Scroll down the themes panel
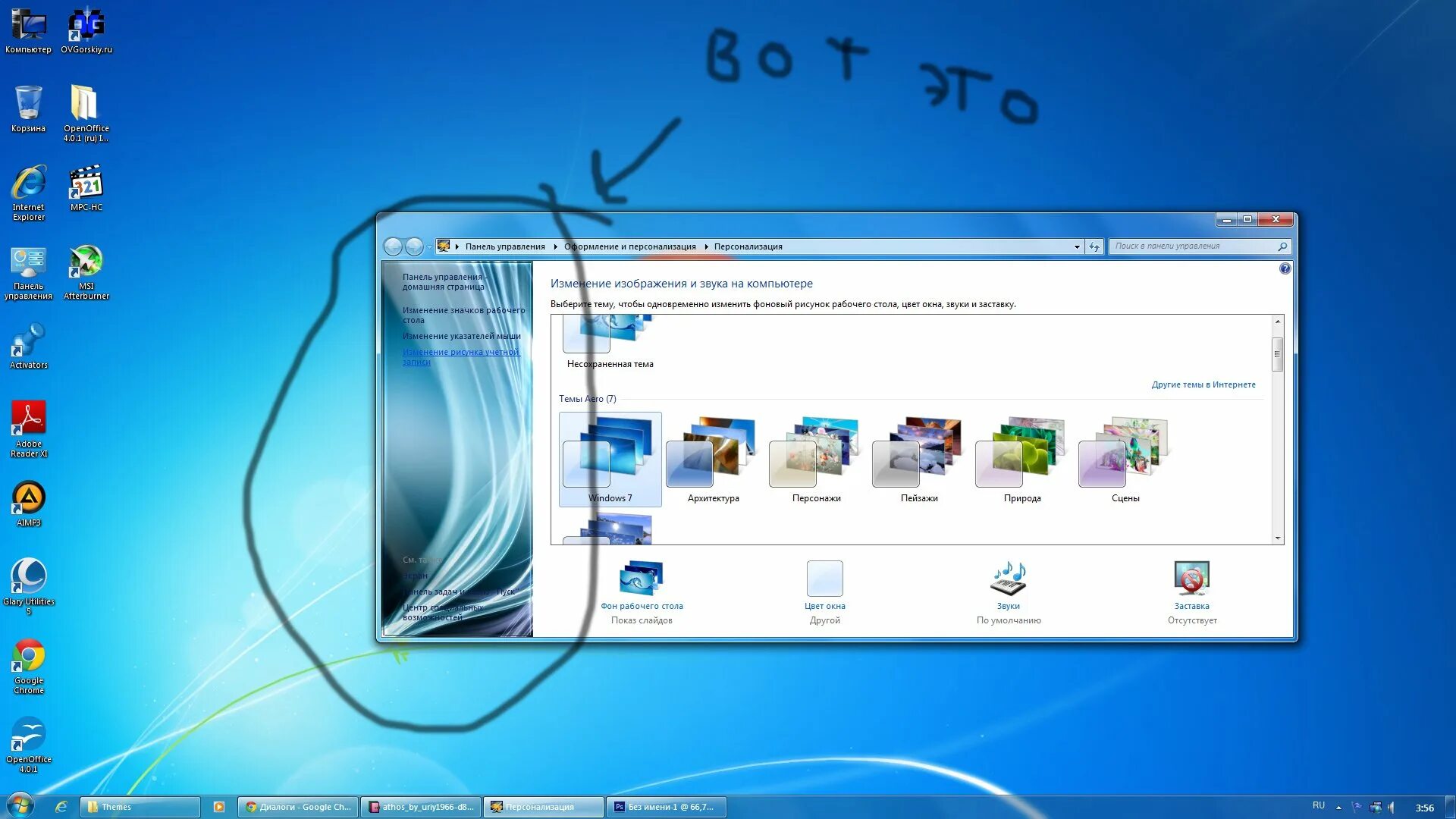 1277,538
